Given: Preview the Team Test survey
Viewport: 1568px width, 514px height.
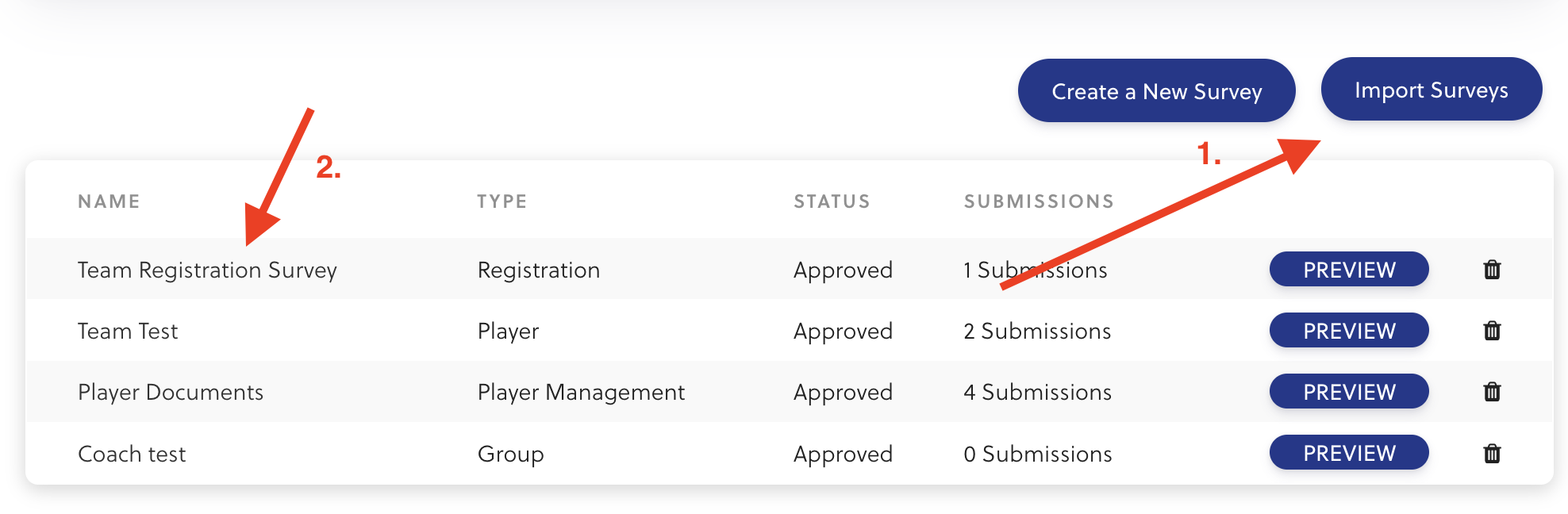Looking at the screenshot, I should (x=1348, y=331).
